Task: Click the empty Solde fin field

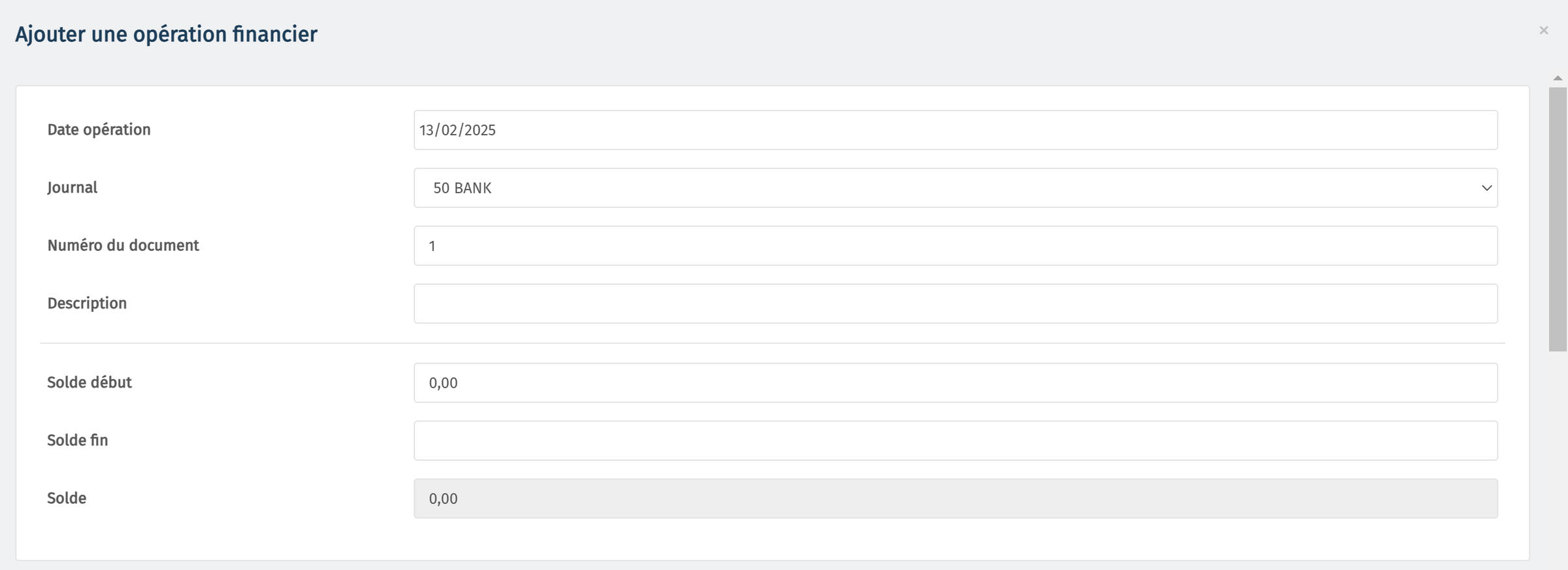Action: [x=955, y=441]
